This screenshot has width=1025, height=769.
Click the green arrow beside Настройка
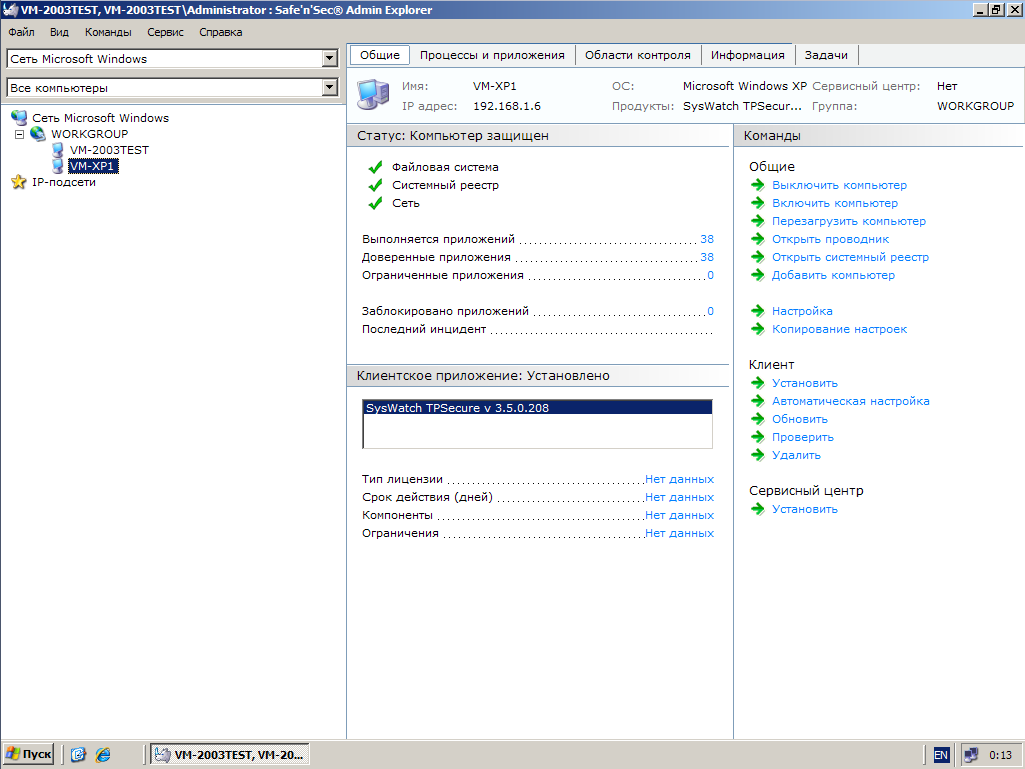[x=758, y=311]
